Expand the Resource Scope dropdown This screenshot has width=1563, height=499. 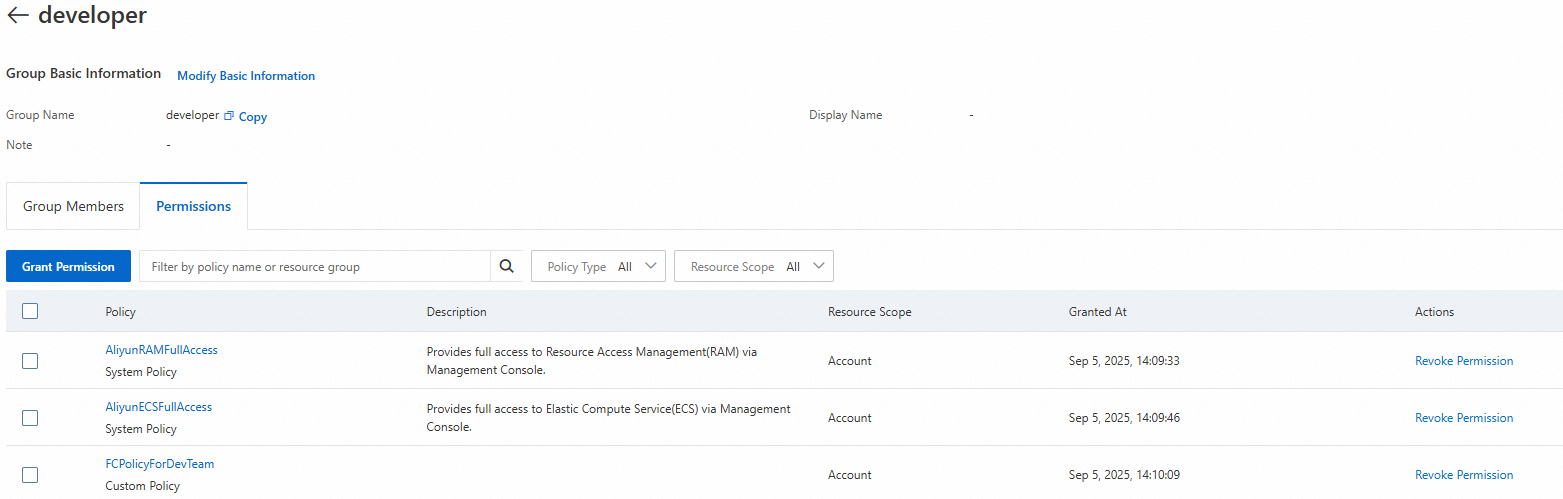[x=754, y=266]
